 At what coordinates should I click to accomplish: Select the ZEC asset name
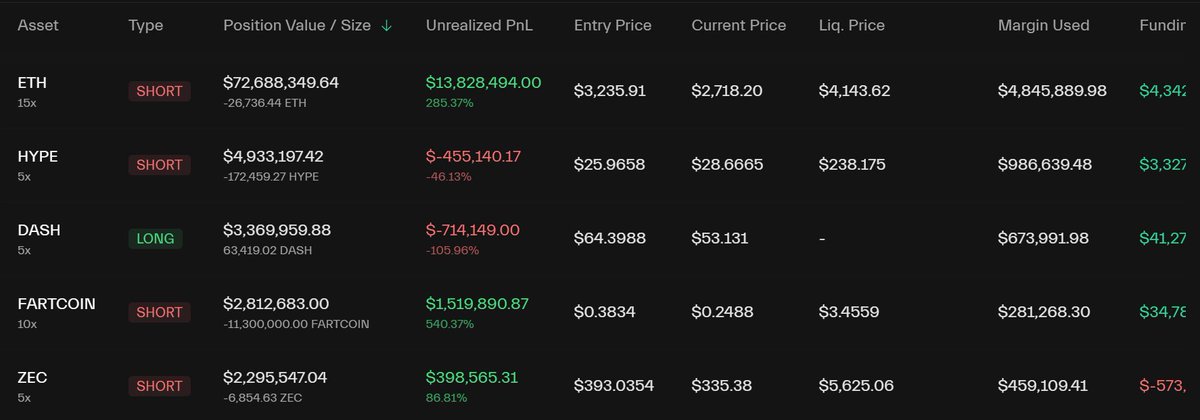32,377
